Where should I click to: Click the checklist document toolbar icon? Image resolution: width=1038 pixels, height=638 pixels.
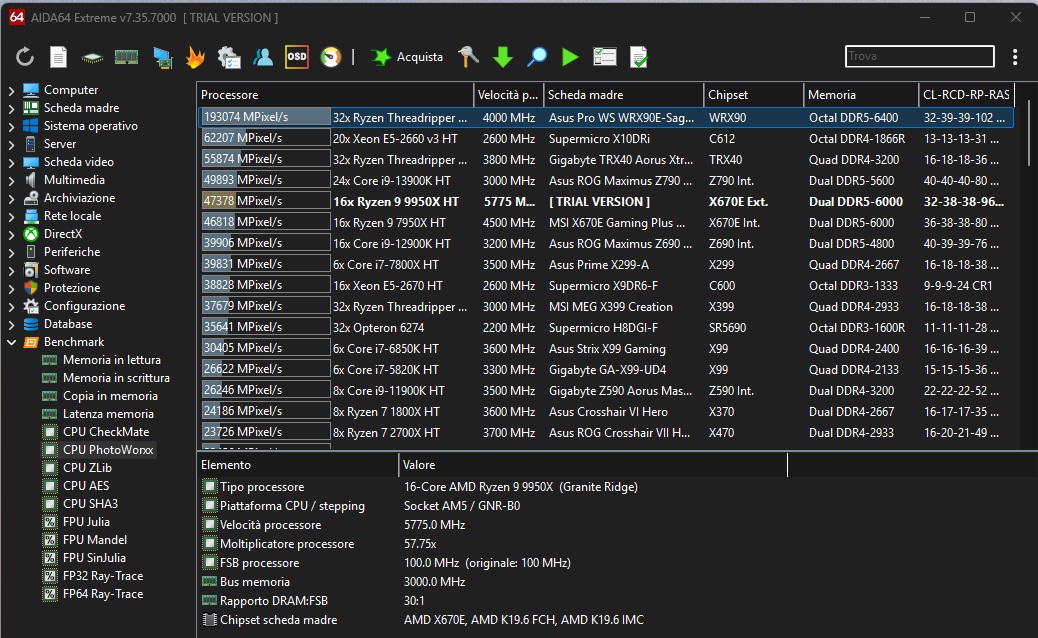point(639,57)
